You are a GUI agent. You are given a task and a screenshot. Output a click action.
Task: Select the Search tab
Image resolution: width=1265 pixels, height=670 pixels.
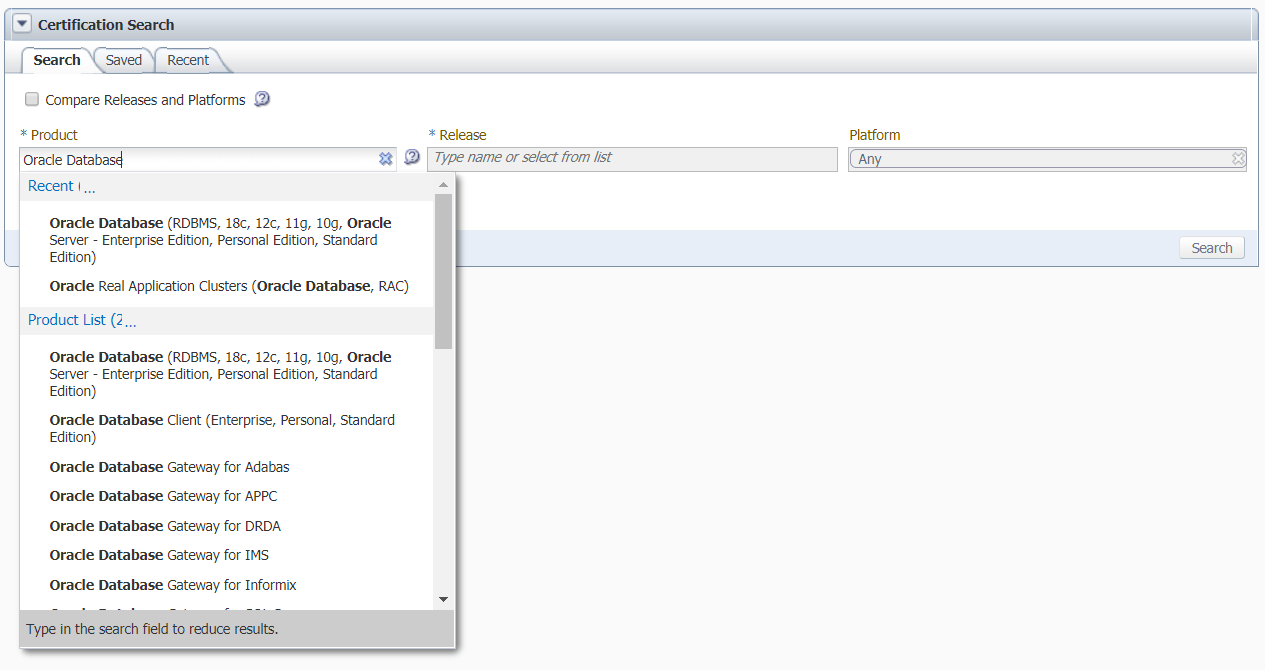57,60
